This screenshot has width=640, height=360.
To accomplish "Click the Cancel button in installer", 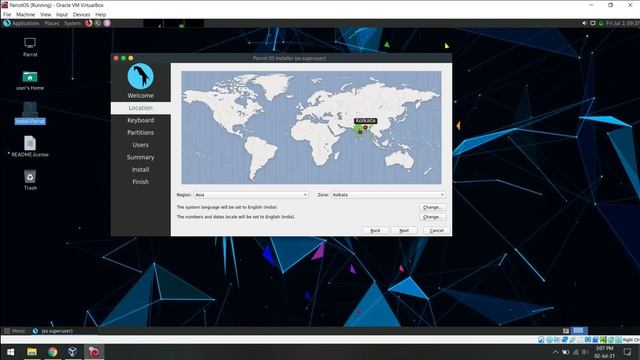I will click(436, 231).
